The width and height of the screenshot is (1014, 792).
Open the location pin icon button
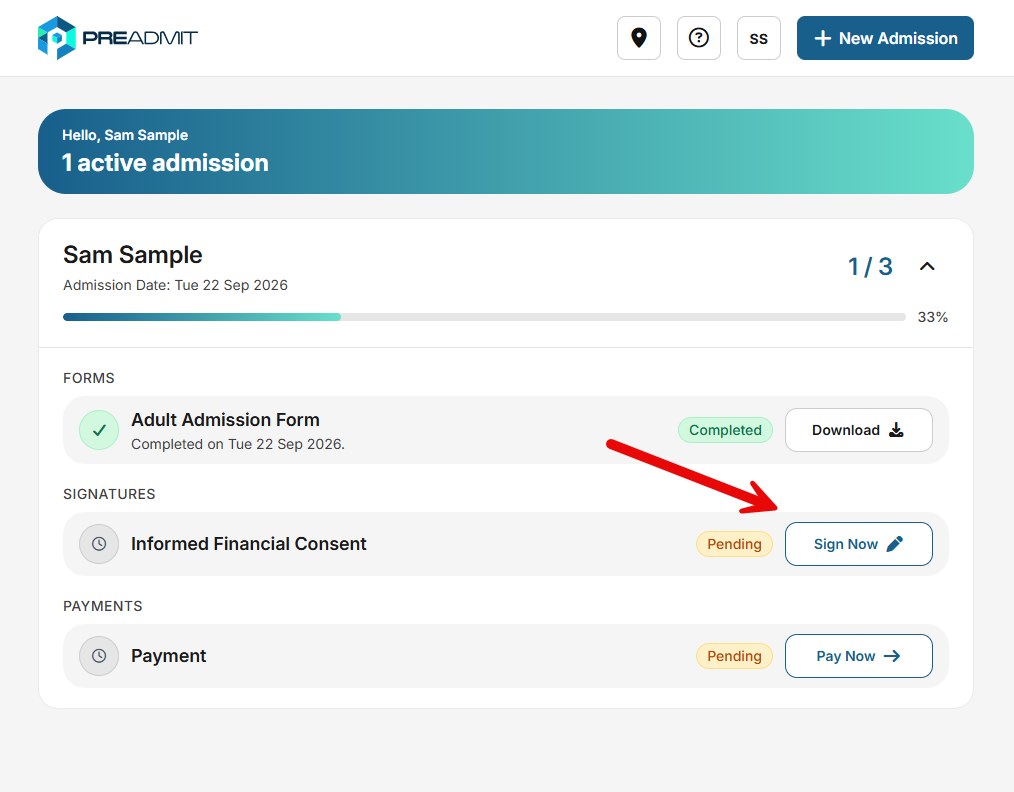[x=638, y=38]
